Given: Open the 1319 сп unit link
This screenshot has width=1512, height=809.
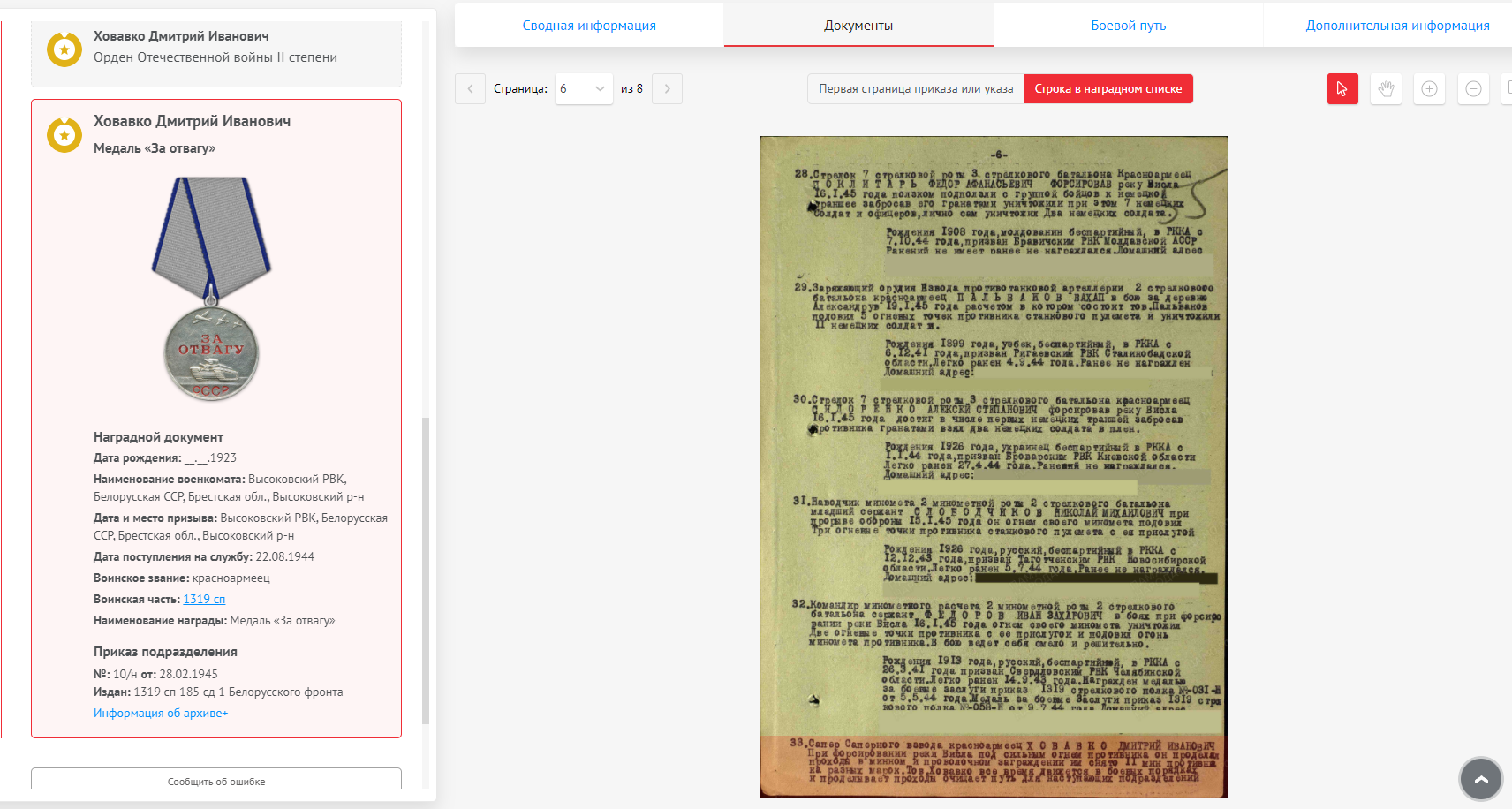Looking at the screenshot, I should click(204, 600).
